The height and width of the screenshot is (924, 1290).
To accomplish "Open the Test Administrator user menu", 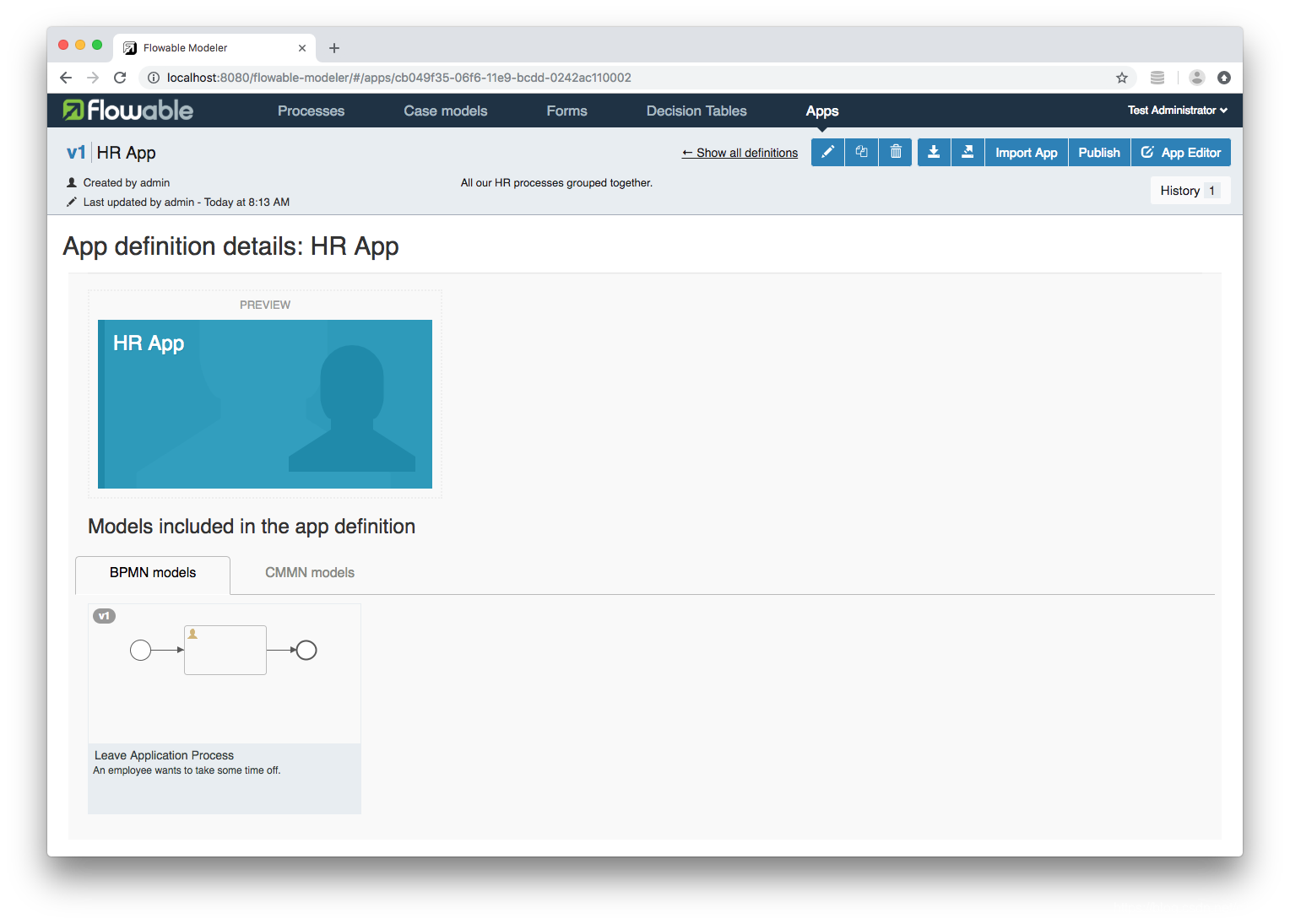I will point(1178,110).
